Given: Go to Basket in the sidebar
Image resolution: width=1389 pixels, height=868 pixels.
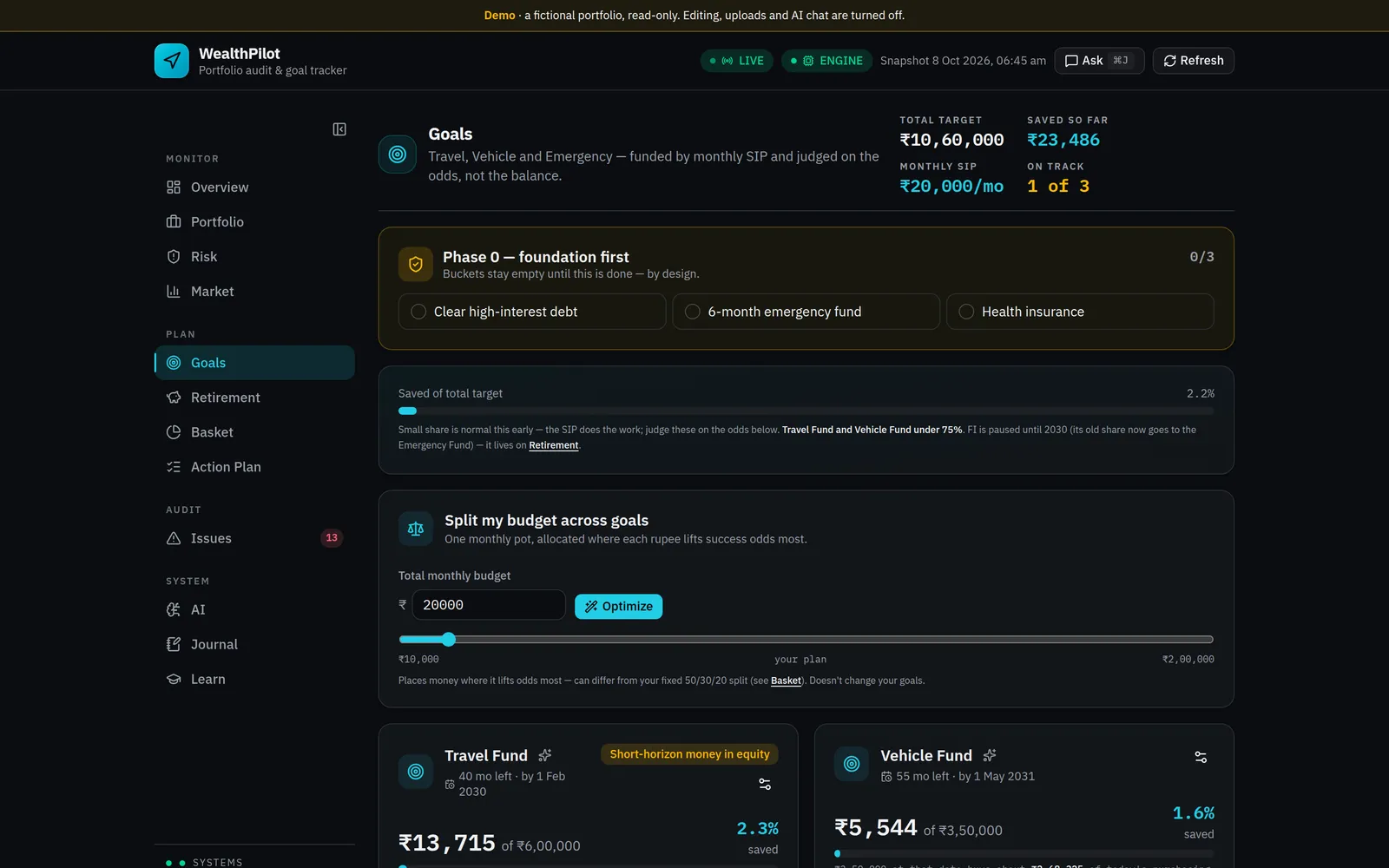Looking at the screenshot, I should click(254, 432).
